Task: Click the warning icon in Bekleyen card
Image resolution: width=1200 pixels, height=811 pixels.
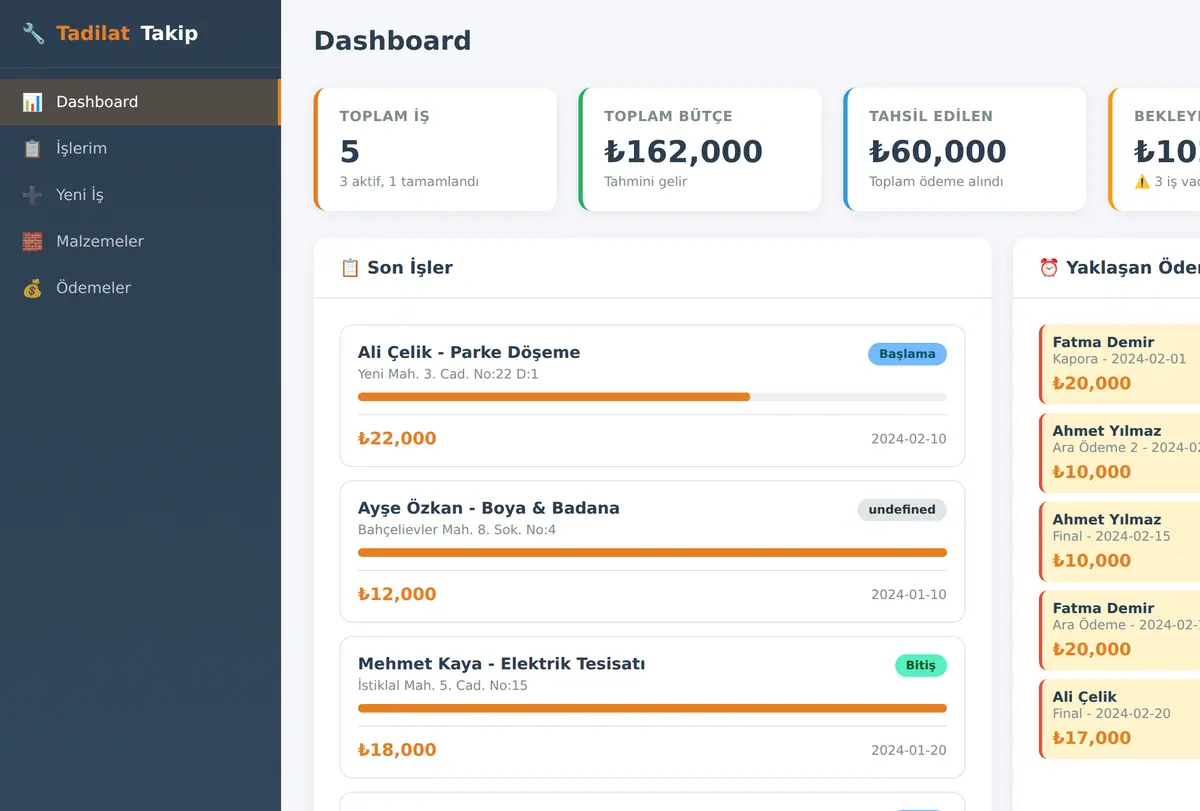Action: [1141, 182]
